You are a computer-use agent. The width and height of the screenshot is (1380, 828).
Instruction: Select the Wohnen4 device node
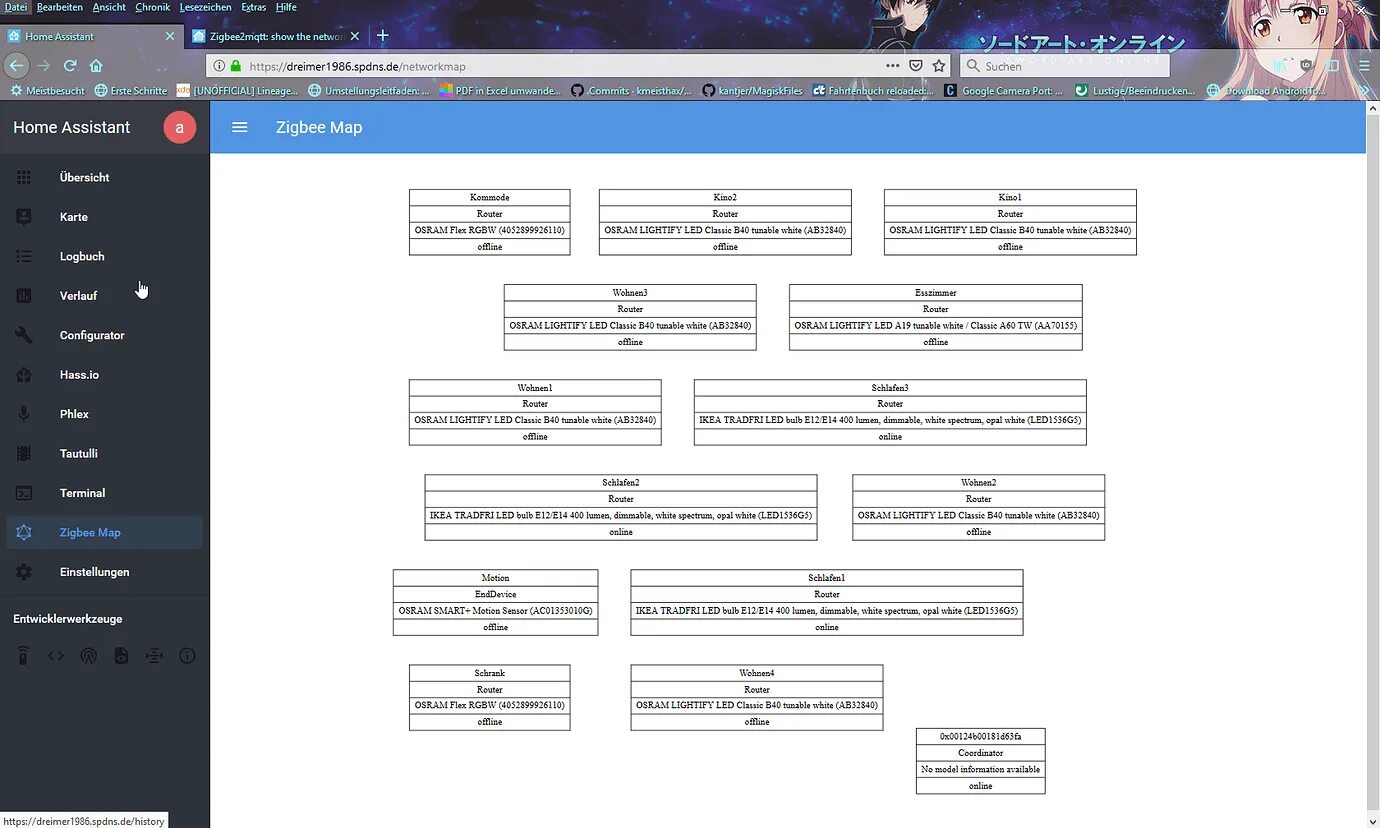pos(757,697)
